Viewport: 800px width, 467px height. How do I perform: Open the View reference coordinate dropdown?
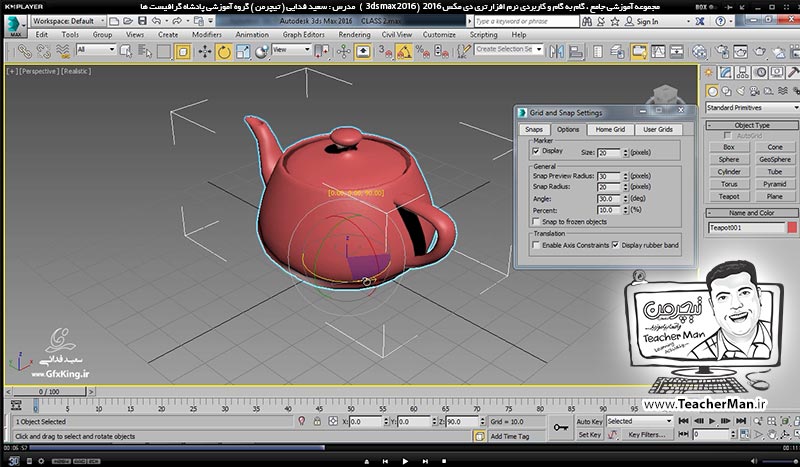(291, 50)
